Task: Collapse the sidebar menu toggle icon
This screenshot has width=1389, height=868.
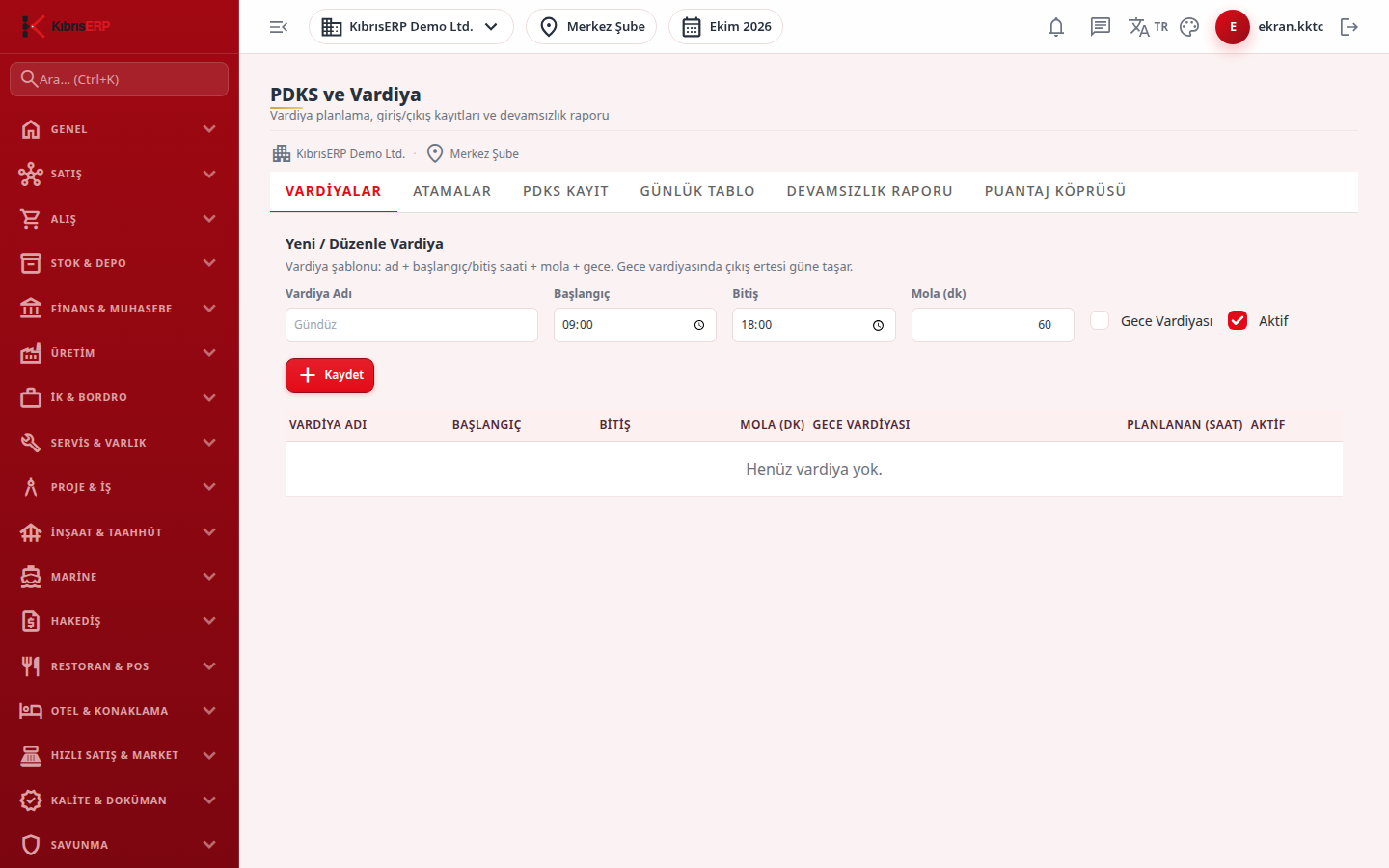Action: [279, 27]
